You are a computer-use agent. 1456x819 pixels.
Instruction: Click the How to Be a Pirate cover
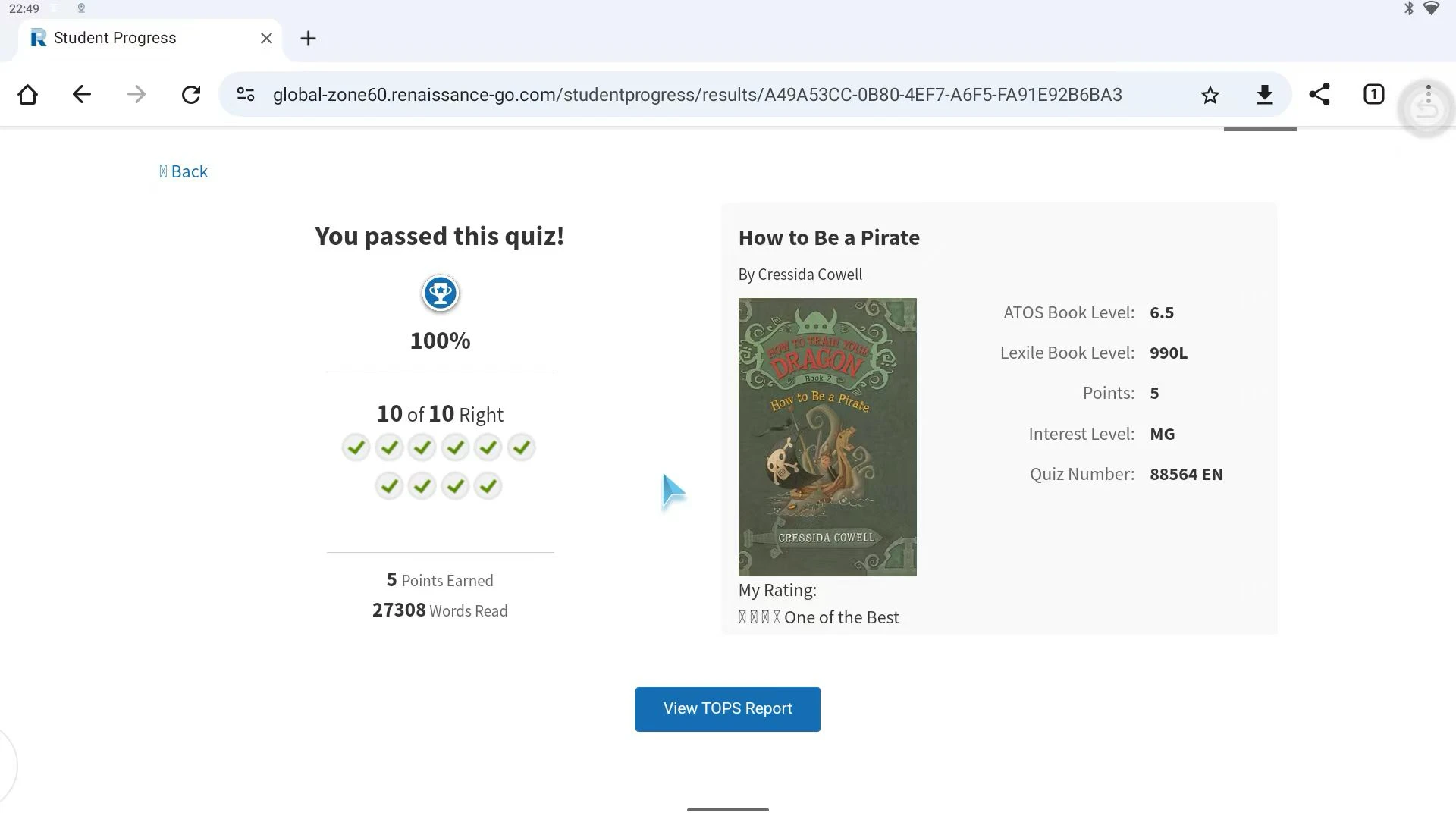click(827, 437)
